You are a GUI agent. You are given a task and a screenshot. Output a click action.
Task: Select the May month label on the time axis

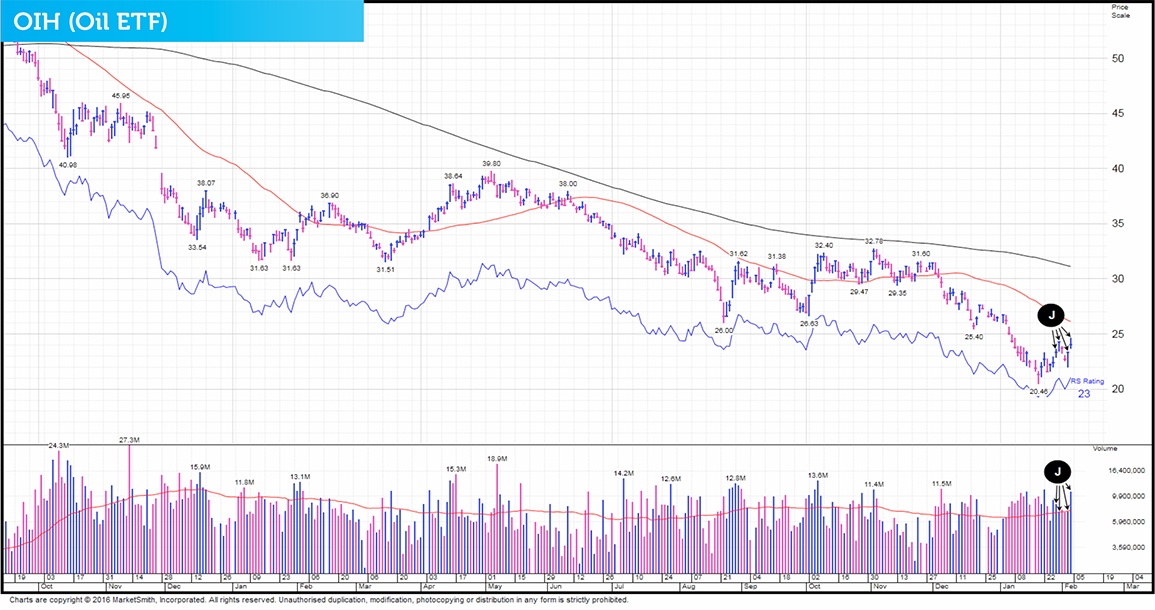pos(494,587)
